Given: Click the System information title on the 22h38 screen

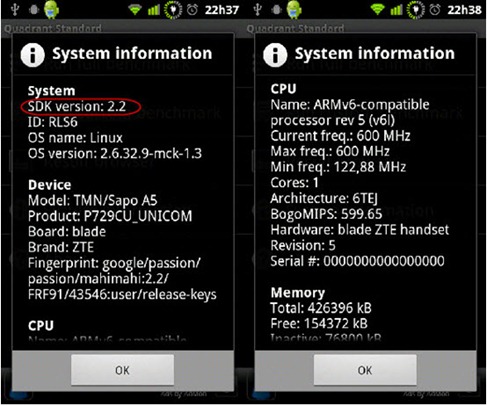Looking at the screenshot, I should click(375, 53).
